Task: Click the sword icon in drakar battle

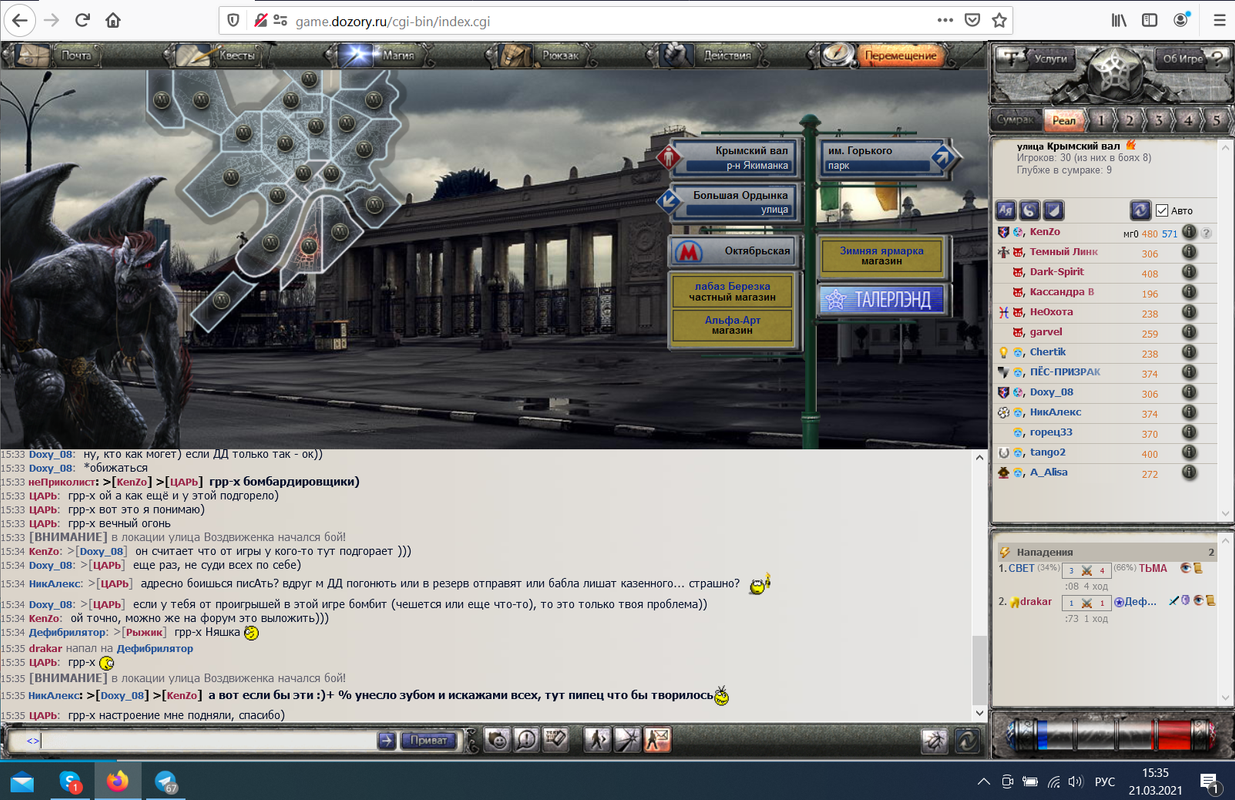Action: 1174,601
